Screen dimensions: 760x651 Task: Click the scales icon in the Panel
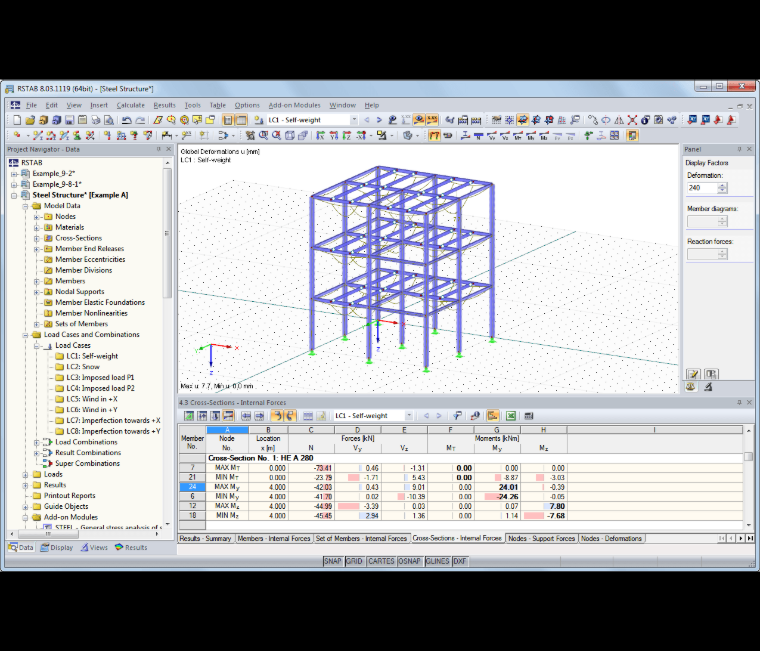691,387
